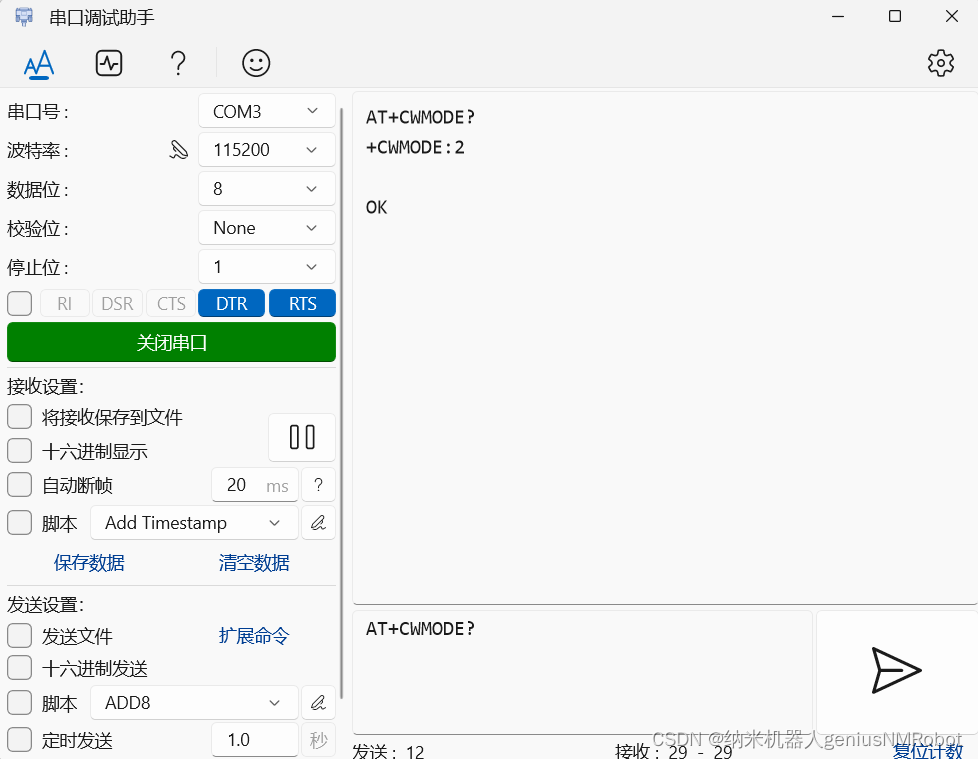This screenshot has width=978, height=759.
Task: Send the command with the paper plane button
Action: coord(896,671)
